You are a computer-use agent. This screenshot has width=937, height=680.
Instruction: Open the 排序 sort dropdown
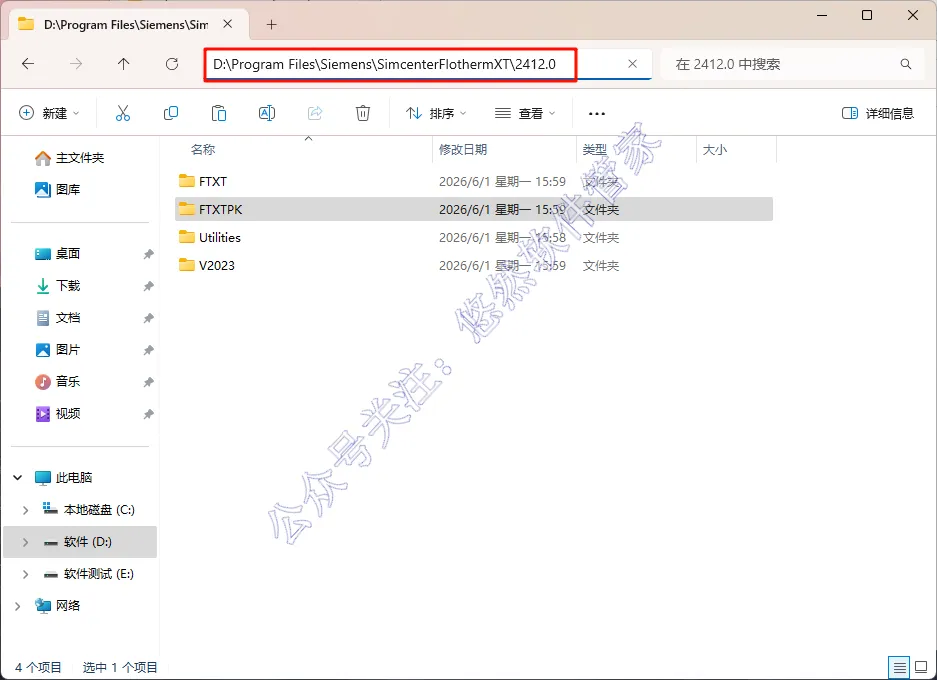[436, 113]
